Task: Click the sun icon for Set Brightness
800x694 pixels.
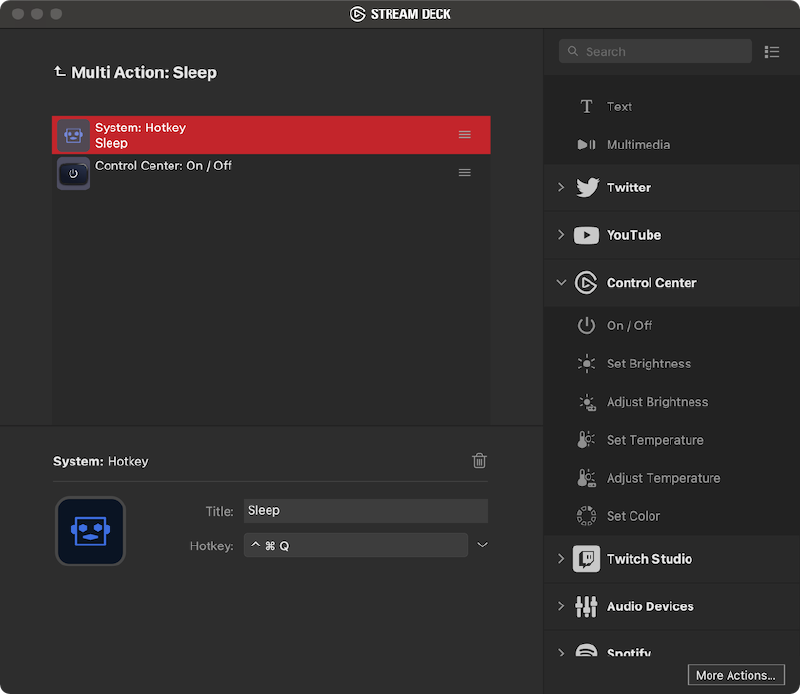Action: point(586,363)
